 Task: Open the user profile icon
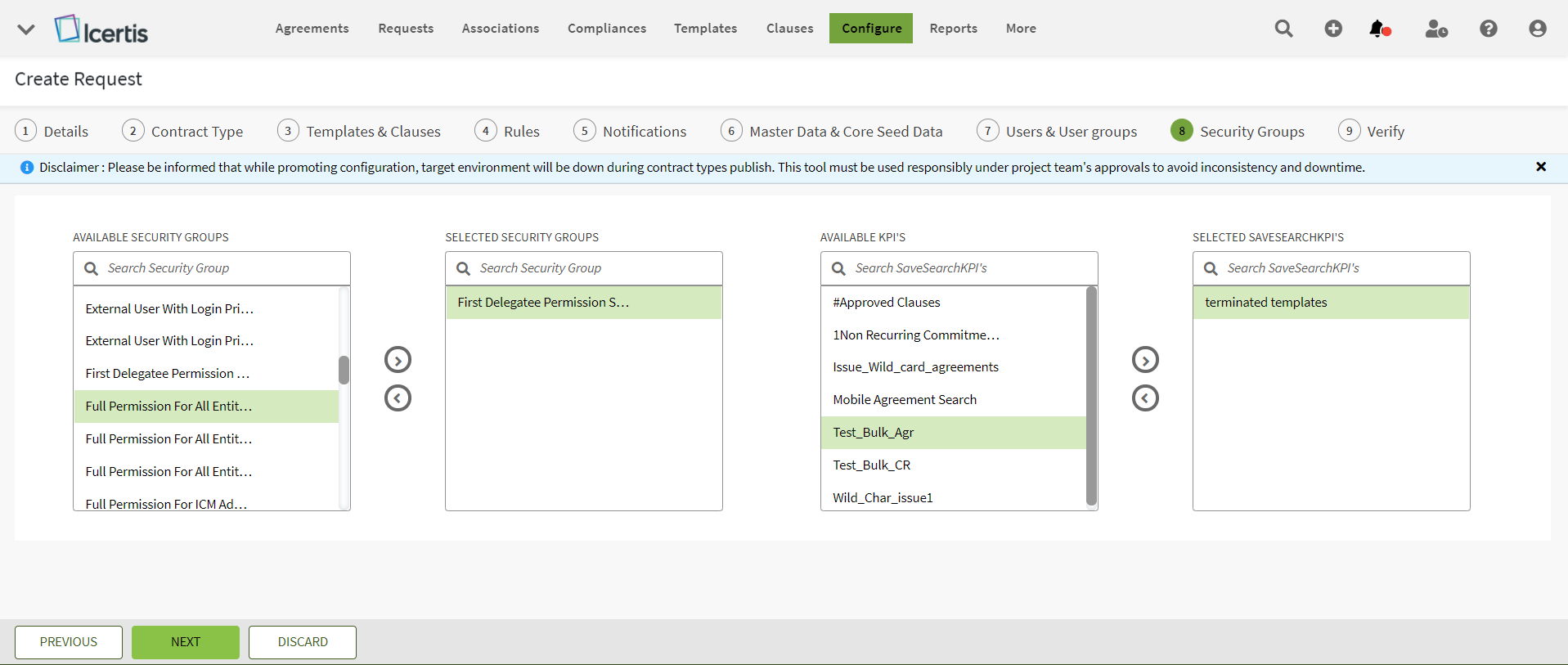click(1537, 29)
